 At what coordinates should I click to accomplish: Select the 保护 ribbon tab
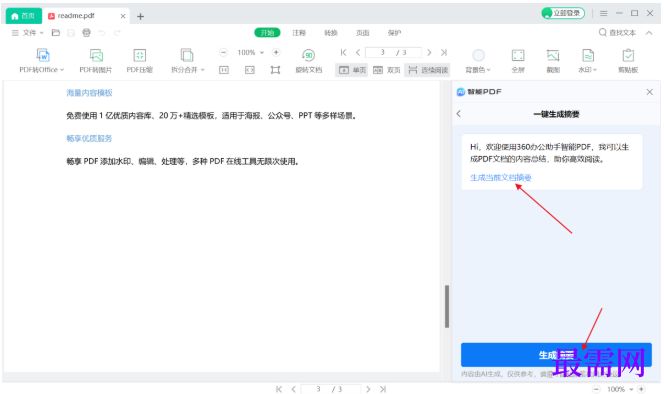pos(394,33)
